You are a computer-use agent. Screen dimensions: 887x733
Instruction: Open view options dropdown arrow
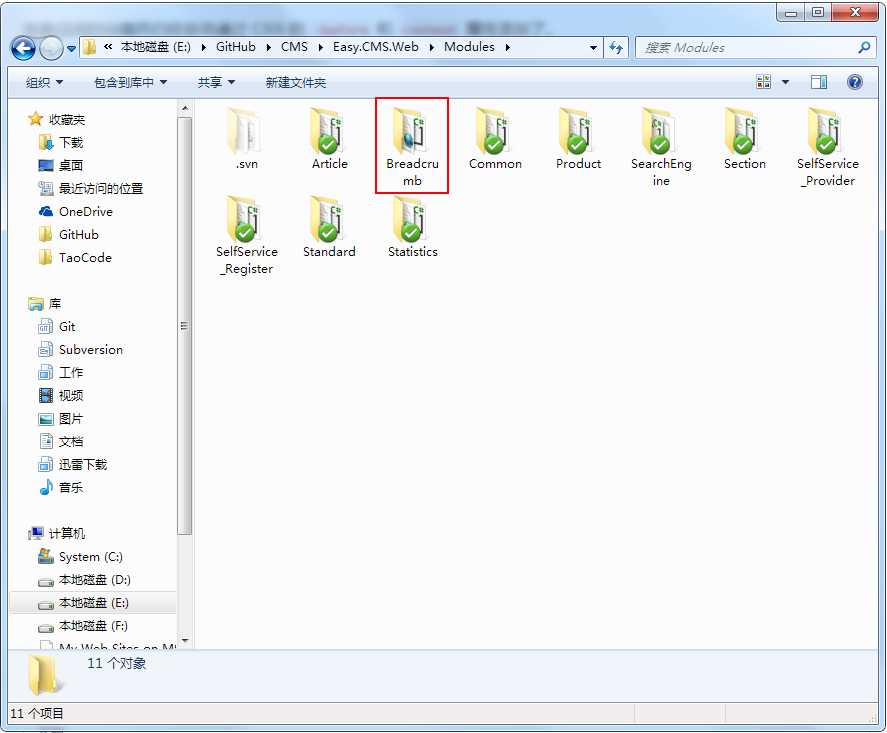point(785,82)
